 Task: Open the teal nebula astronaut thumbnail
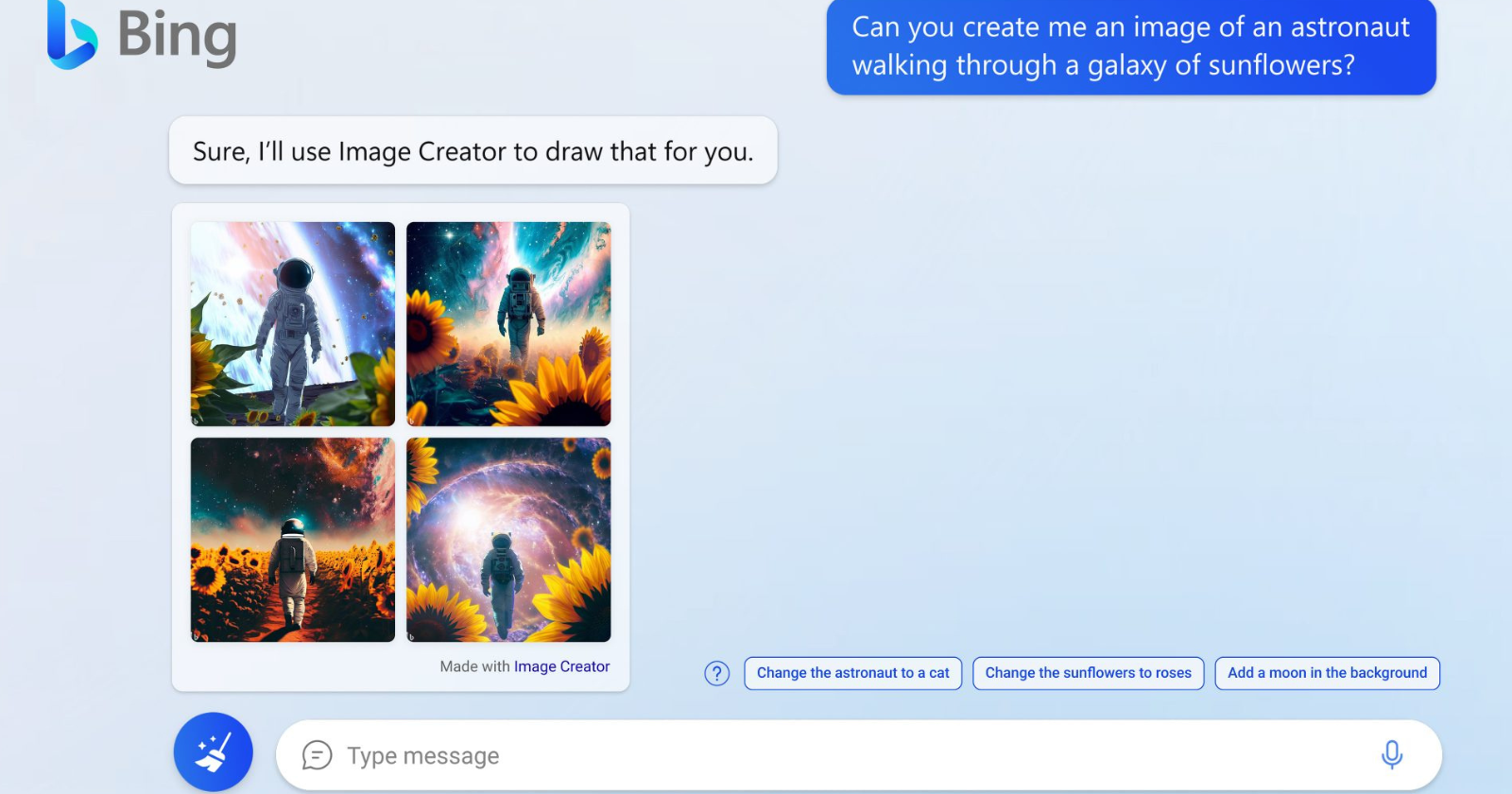508,324
